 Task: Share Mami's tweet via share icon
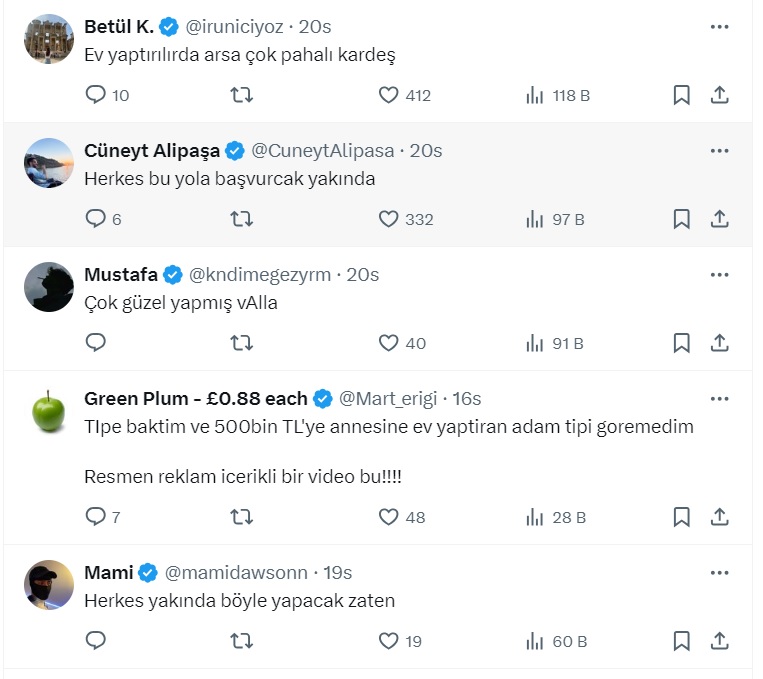click(719, 641)
